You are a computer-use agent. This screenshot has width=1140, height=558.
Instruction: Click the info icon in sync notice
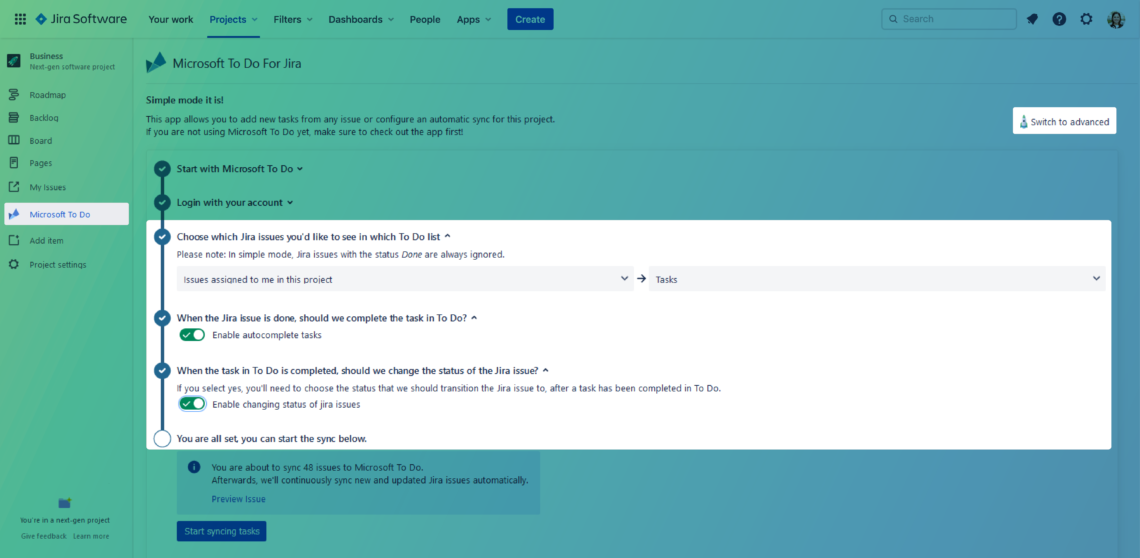click(x=193, y=467)
